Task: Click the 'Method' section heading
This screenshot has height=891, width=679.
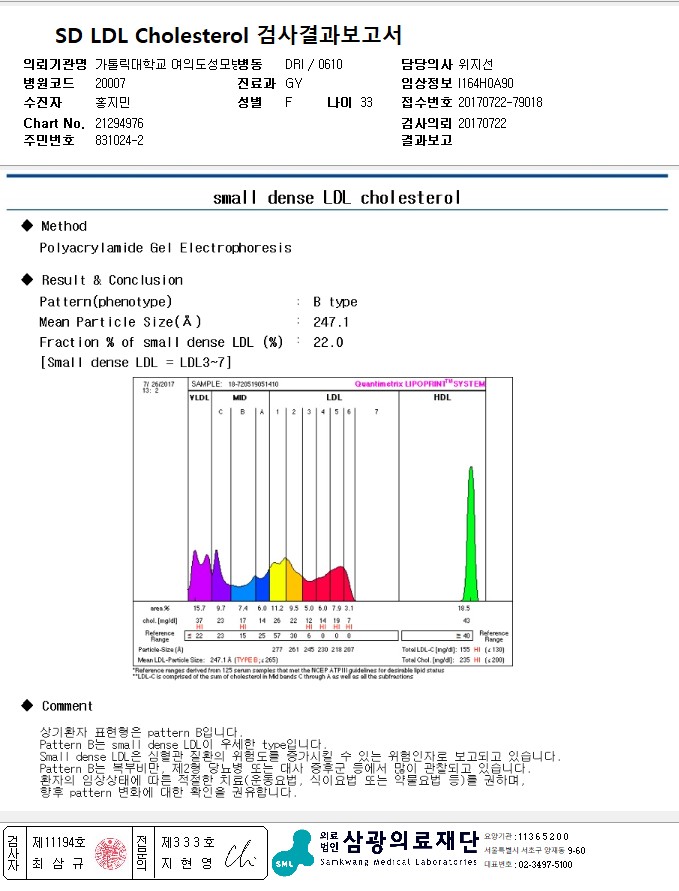Action: [x=64, y=226]
